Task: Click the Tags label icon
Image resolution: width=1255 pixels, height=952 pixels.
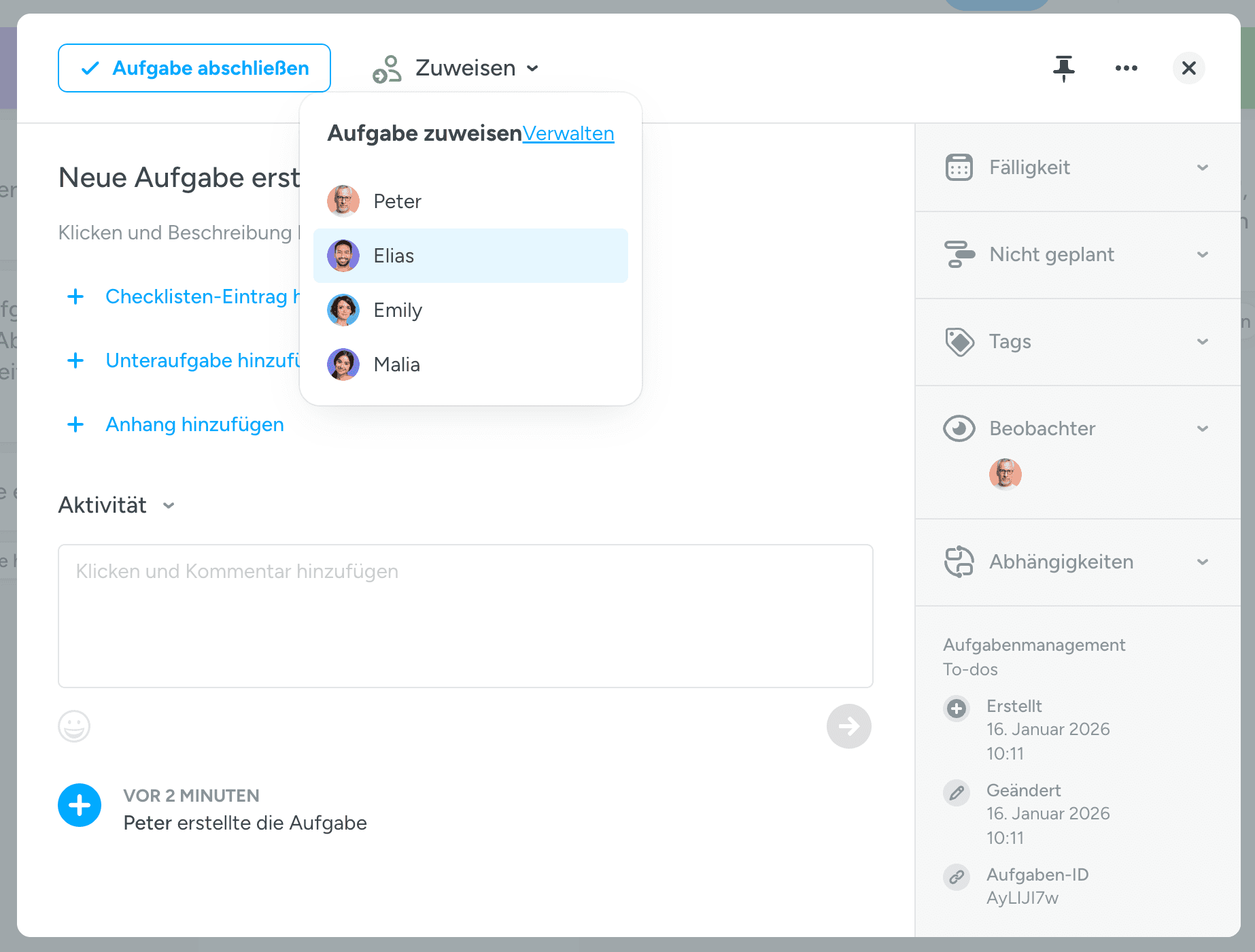Action: click(959, 341)
